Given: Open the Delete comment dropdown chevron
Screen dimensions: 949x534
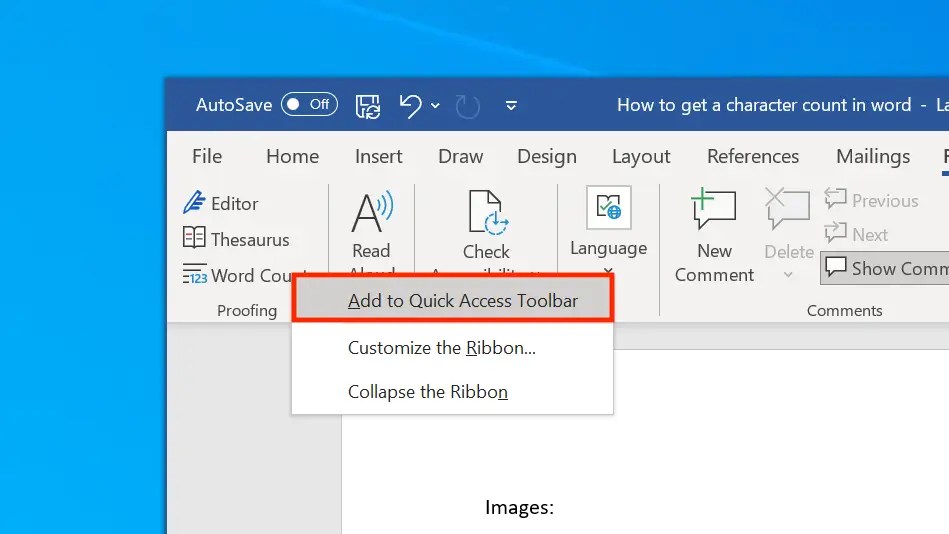Looking at the screenshot, I should pos(788,275).
